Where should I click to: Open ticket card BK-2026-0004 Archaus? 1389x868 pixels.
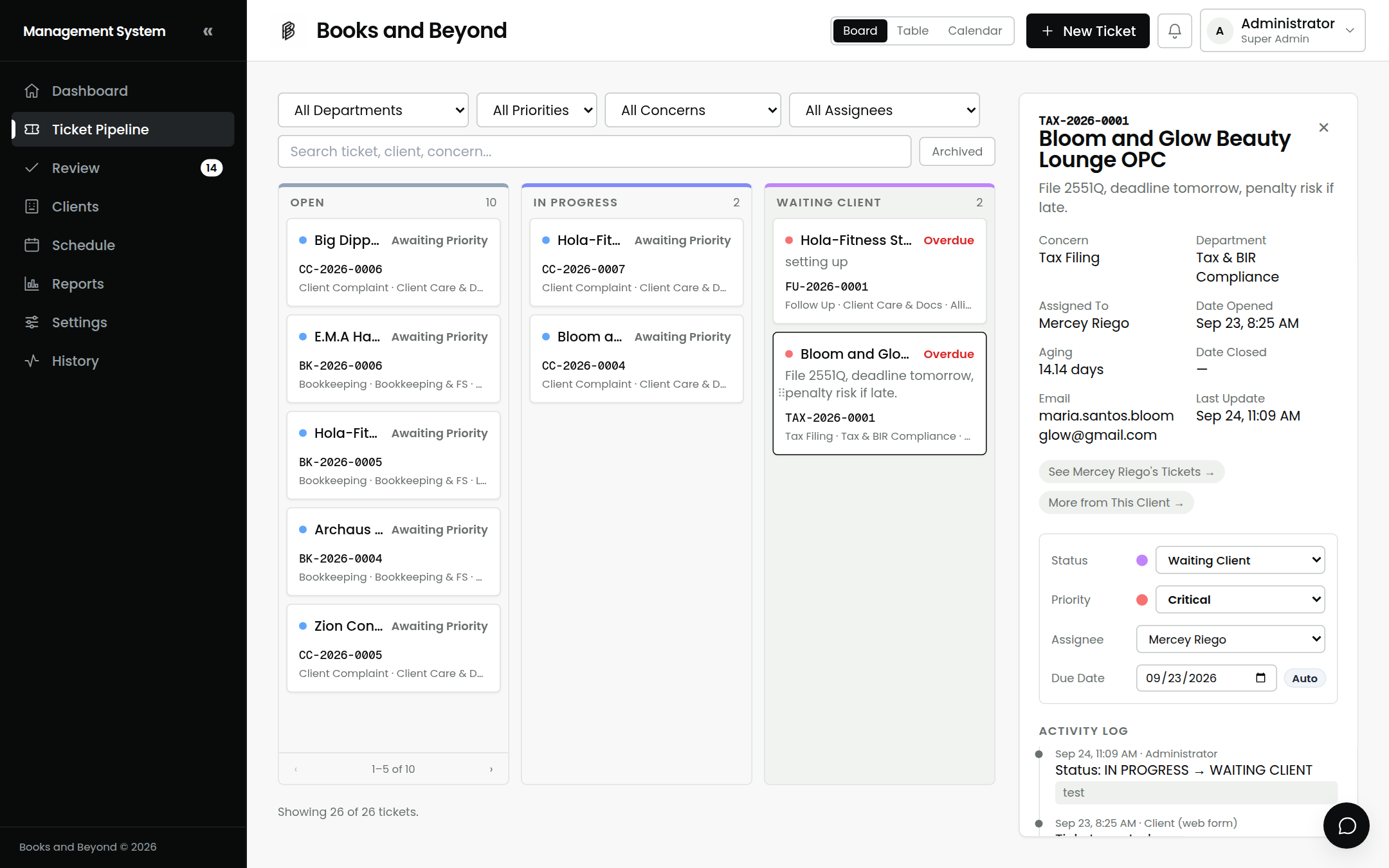point(393,552)
